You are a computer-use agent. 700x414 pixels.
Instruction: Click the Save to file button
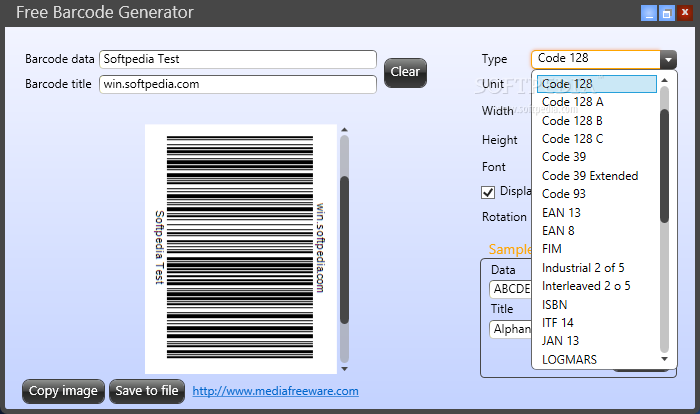coord(147,391)
